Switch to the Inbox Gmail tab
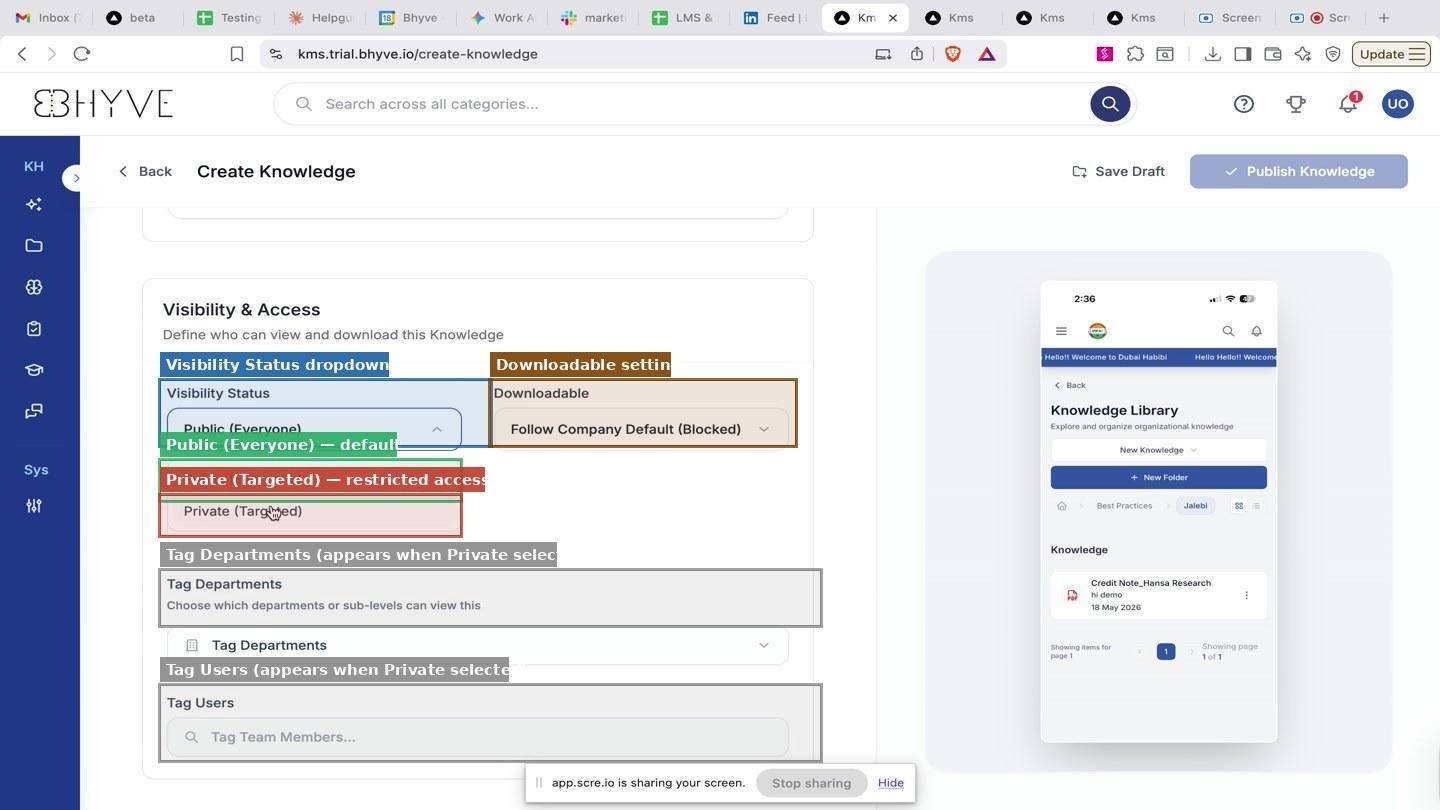The width and height of the screenshot is (1440, 810). [x=46, y=17]
